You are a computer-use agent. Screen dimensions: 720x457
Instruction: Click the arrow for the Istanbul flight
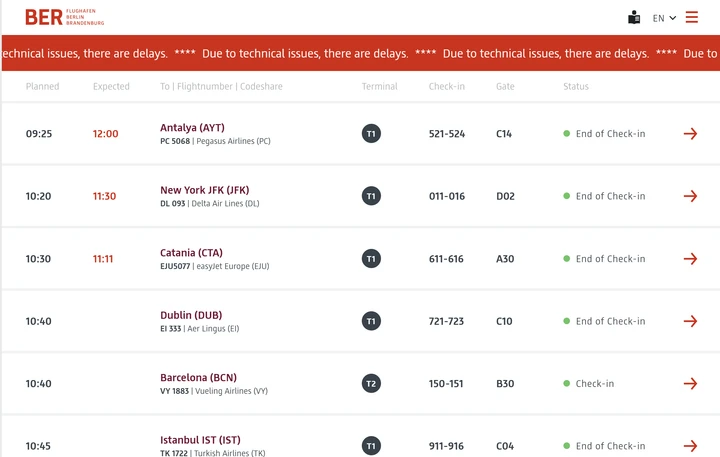click(690, 446)
